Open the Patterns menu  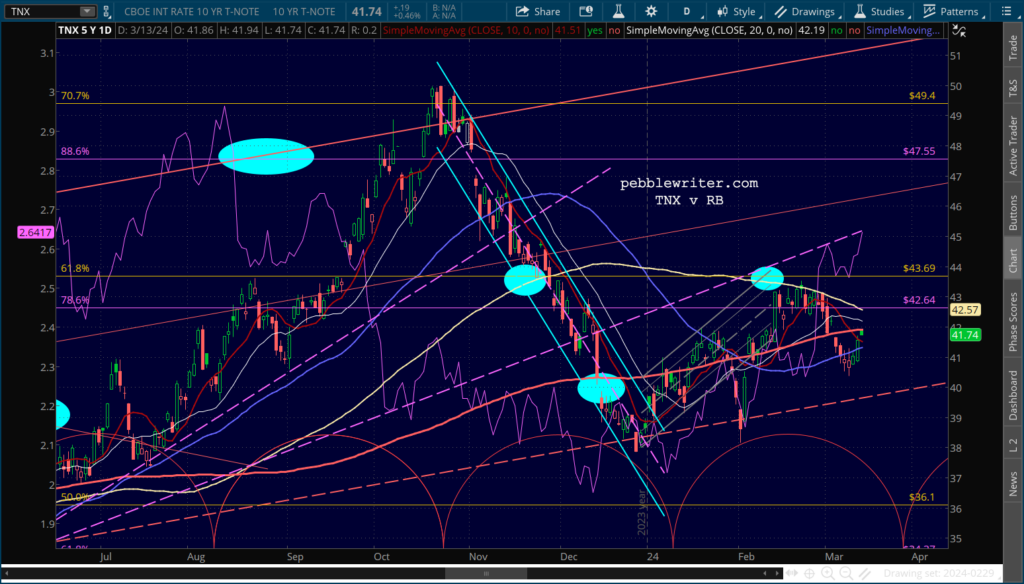coord(951,11)
